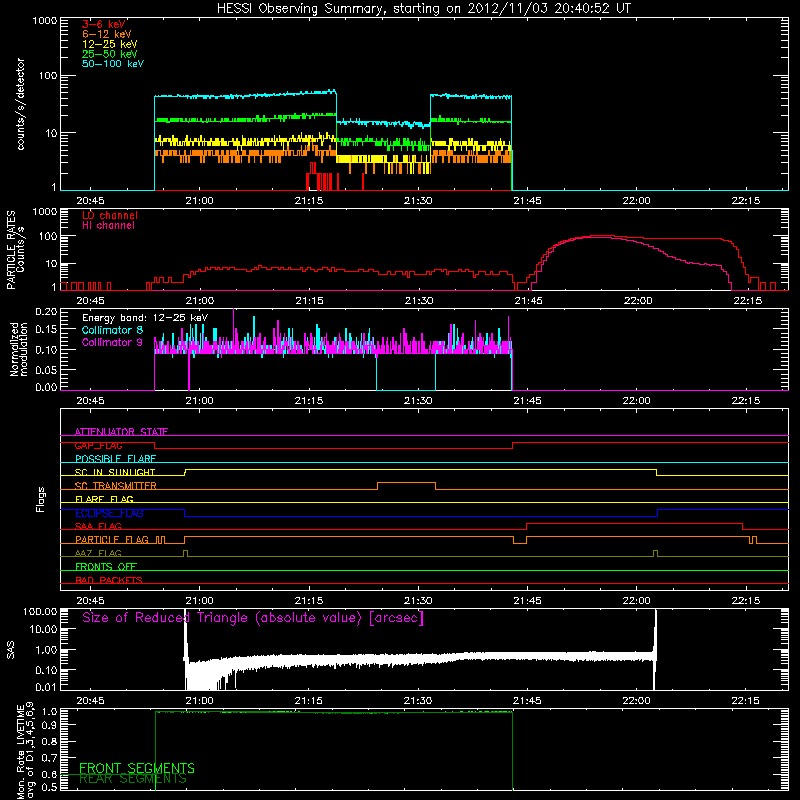The image size is (800, 800).
Task: Click the Flags panel axis label
Action: tap(41, 499)
